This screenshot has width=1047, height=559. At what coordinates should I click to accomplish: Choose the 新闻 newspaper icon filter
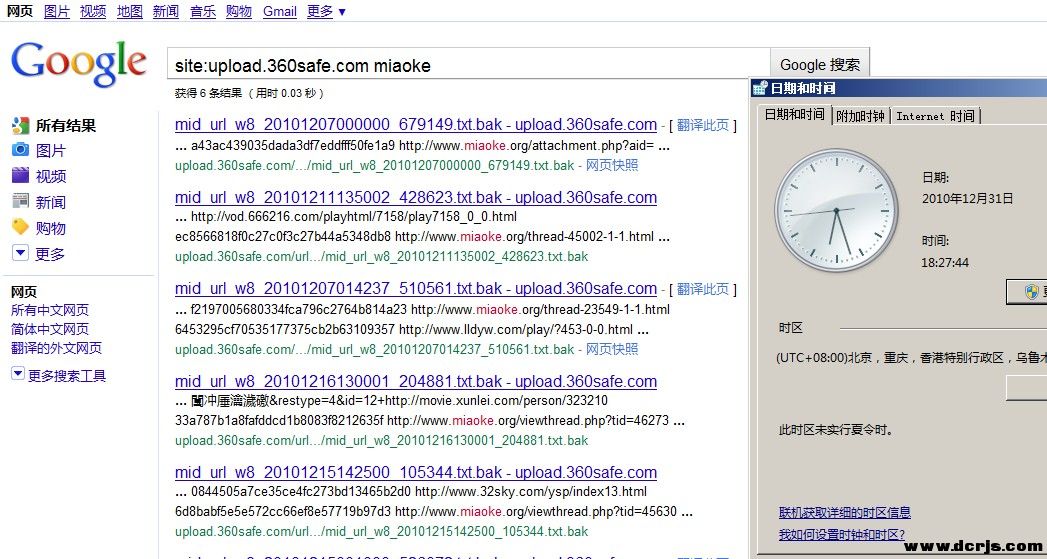pyautogui.click(x=20, y=202)
